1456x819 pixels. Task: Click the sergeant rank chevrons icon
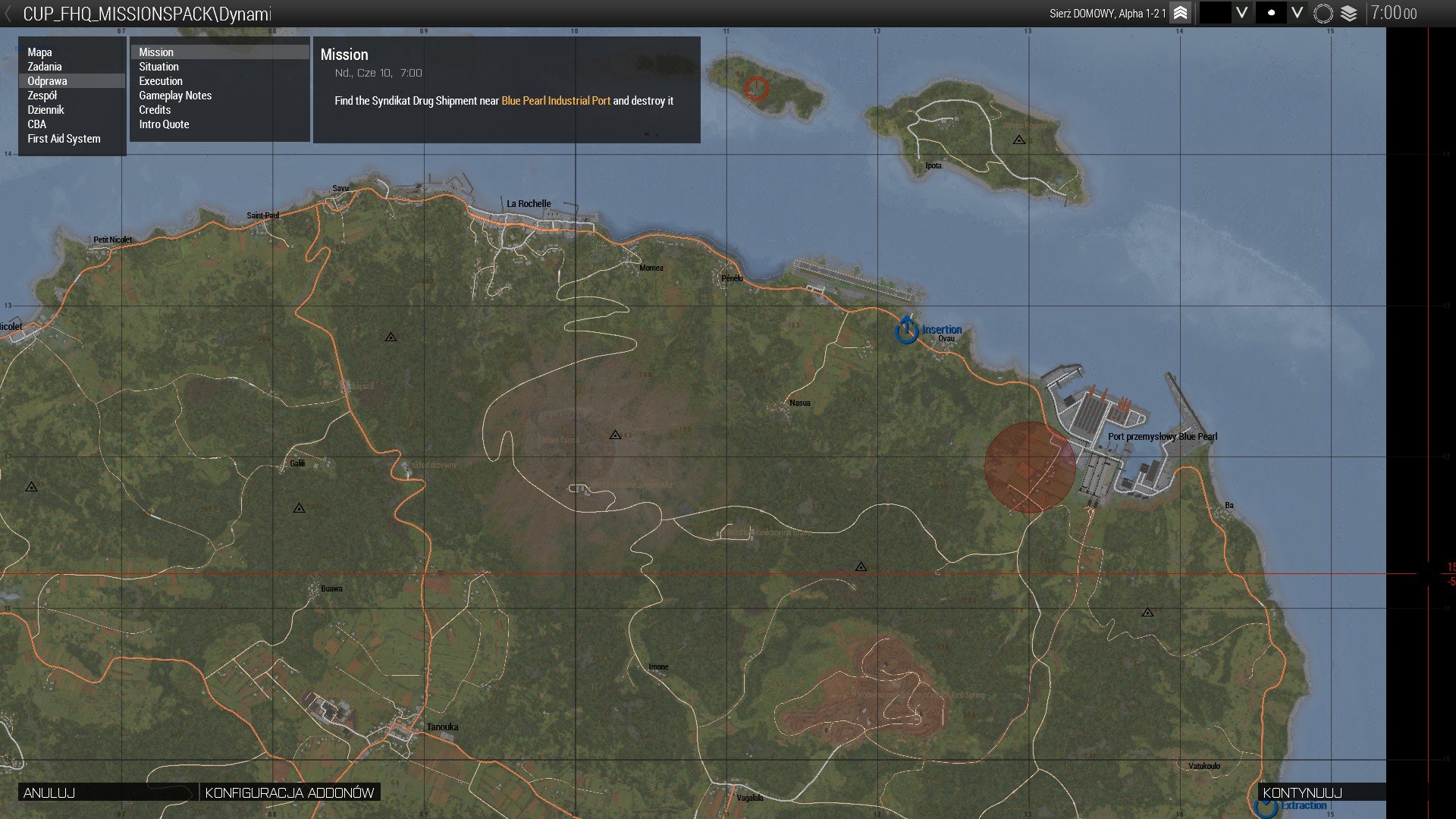pos(1180,13)
